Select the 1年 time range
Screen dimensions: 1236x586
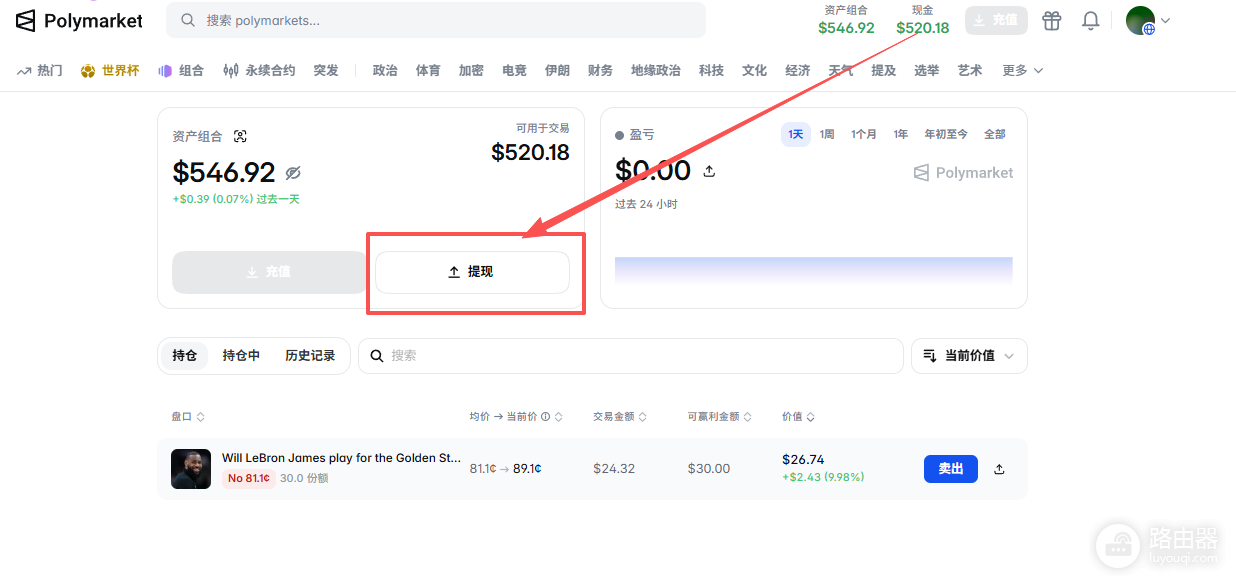pyautogui.click(x=901, y=134)
